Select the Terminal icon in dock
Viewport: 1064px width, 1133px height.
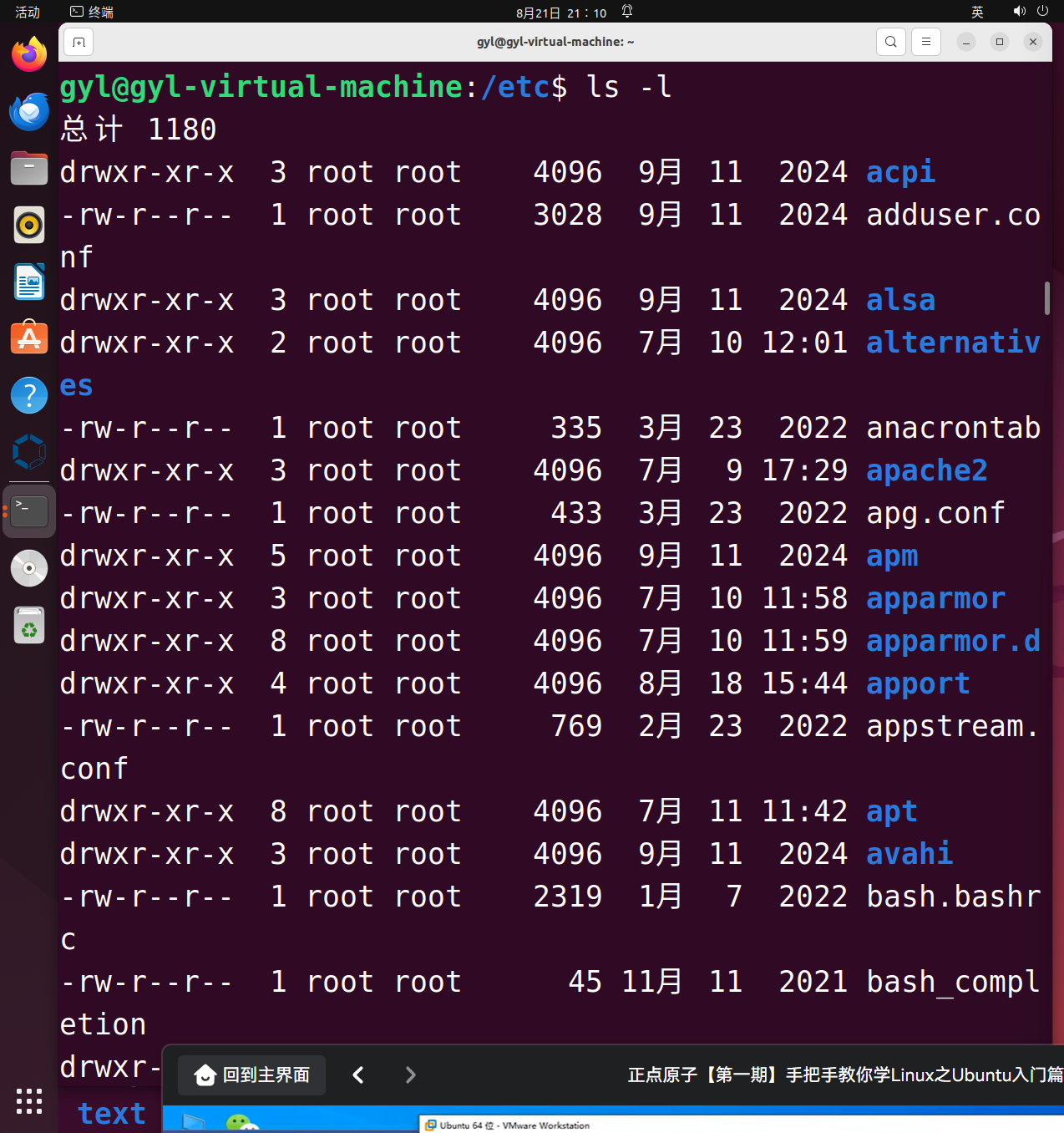pos(29,511)
